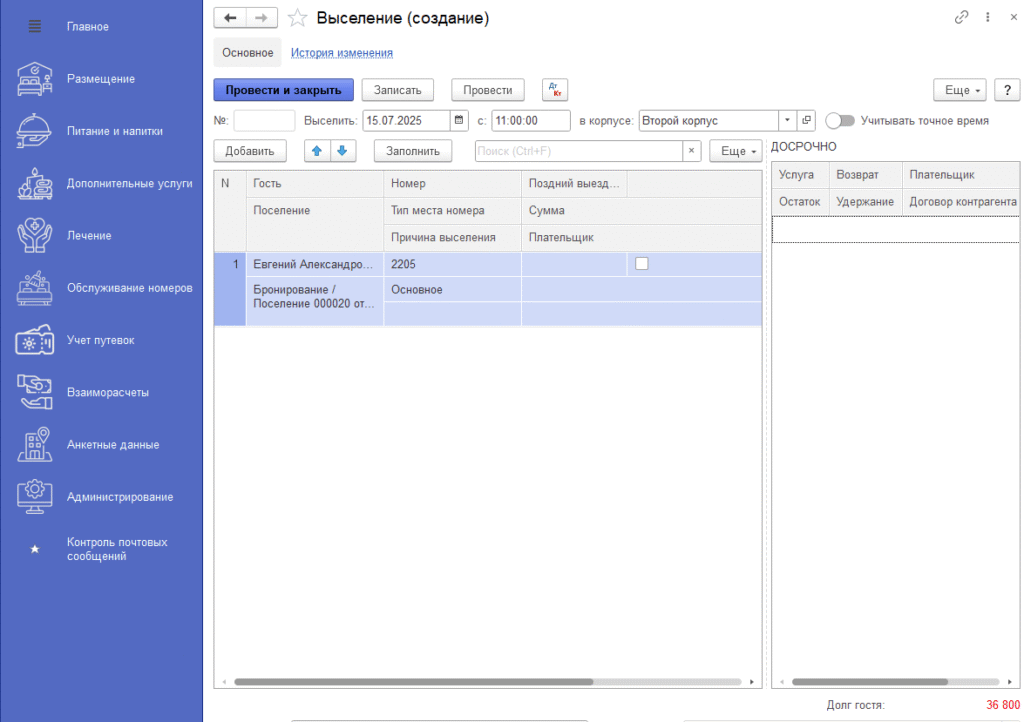The width and height of the screenshot is (1024, 722).
Task: Select the Основное tab
Action: click(247, 53)
